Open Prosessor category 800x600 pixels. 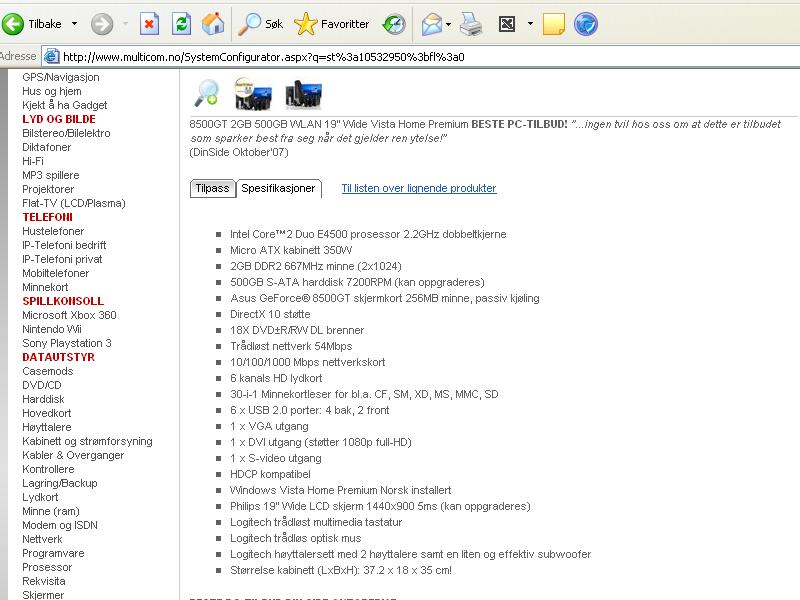tap(47, 567)
